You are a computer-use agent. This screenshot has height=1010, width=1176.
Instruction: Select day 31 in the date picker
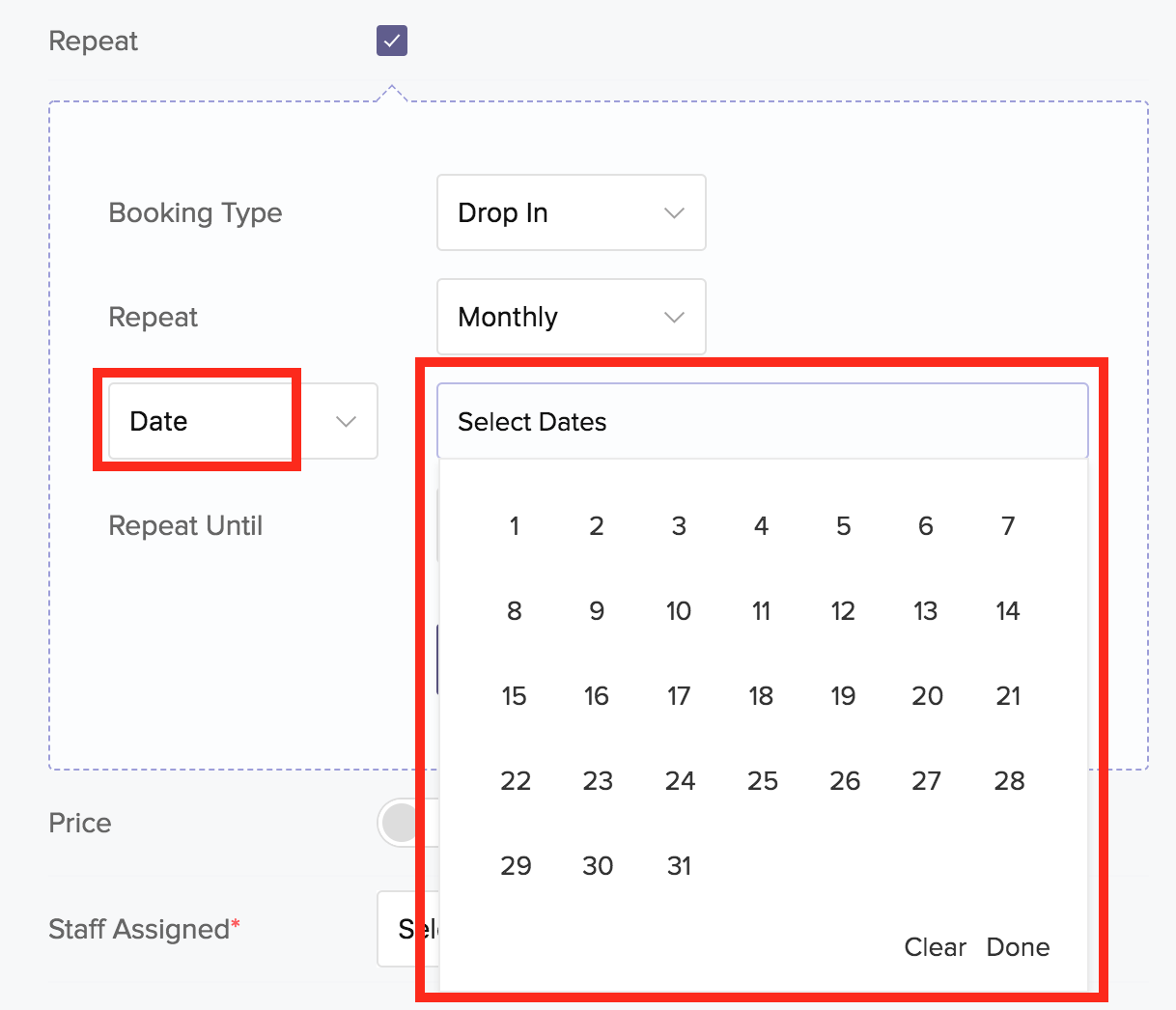coord(680,866)
